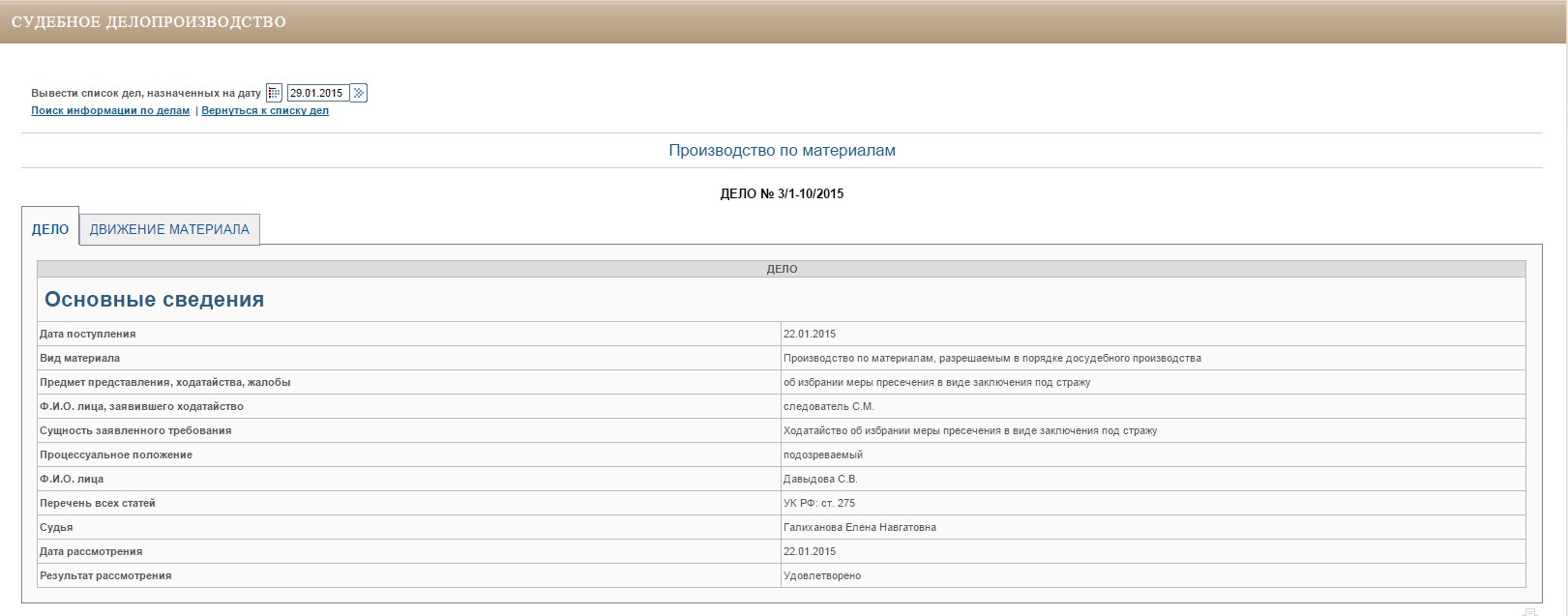This screenshot has height=616, width=1568.
Task: Click the 'Удовлетворено' result value
Action: [x=822, y=575]
